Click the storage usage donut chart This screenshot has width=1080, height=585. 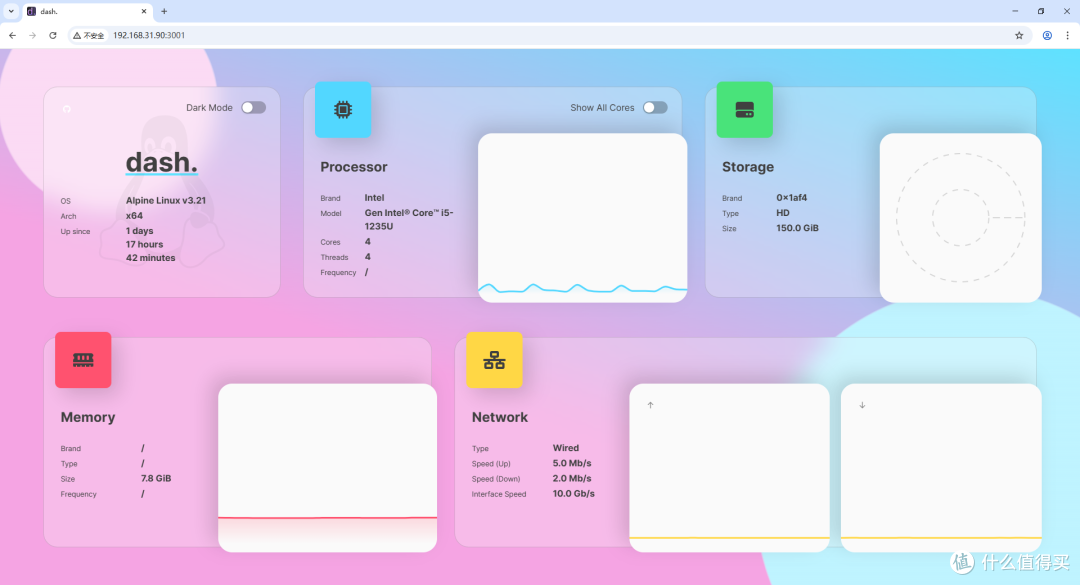tap(960, 217)
